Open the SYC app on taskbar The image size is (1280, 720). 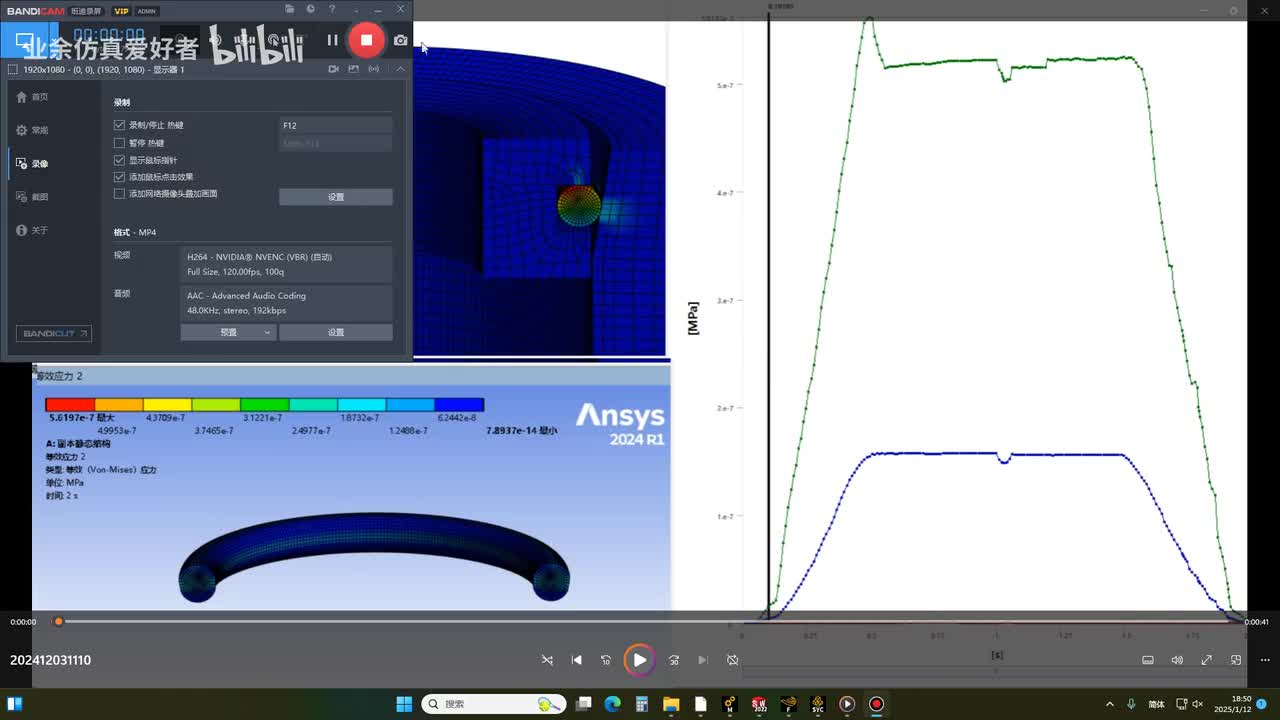coord(818,704)
